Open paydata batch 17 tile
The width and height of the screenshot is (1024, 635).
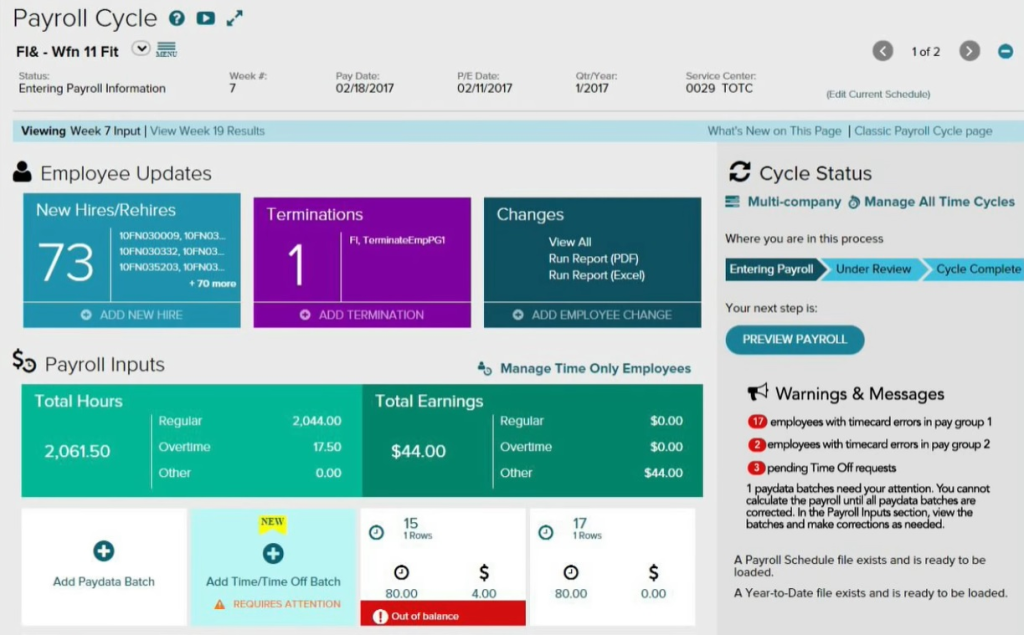point(611,565)
